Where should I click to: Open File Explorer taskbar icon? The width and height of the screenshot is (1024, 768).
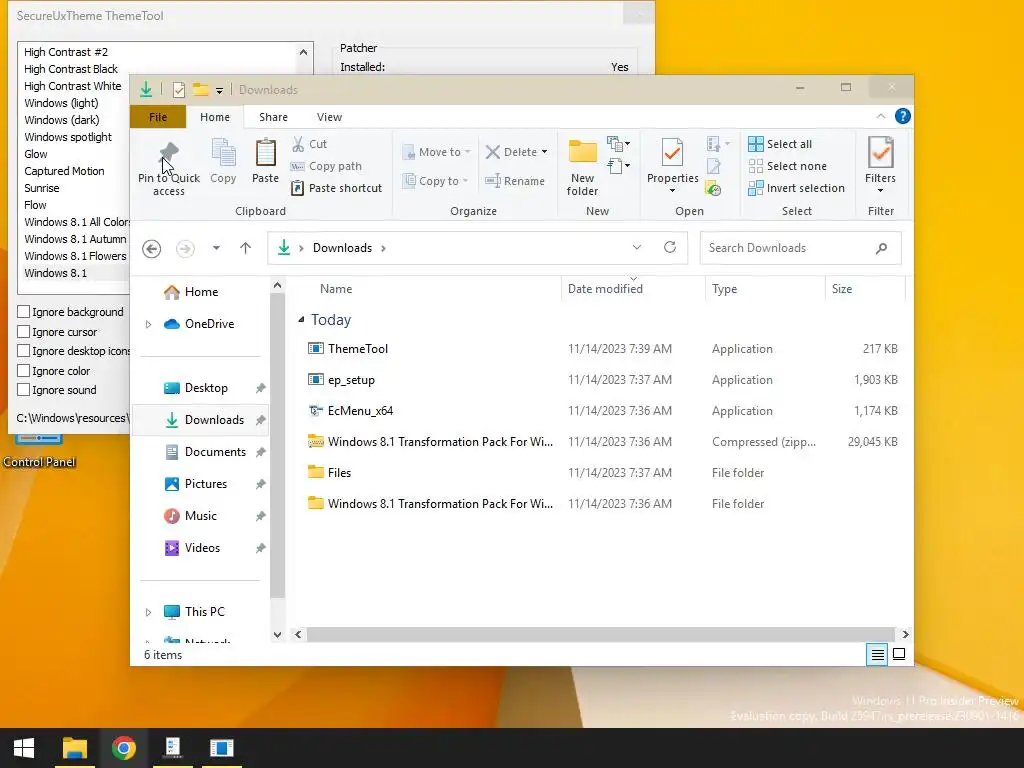click(x=74, y=748)
